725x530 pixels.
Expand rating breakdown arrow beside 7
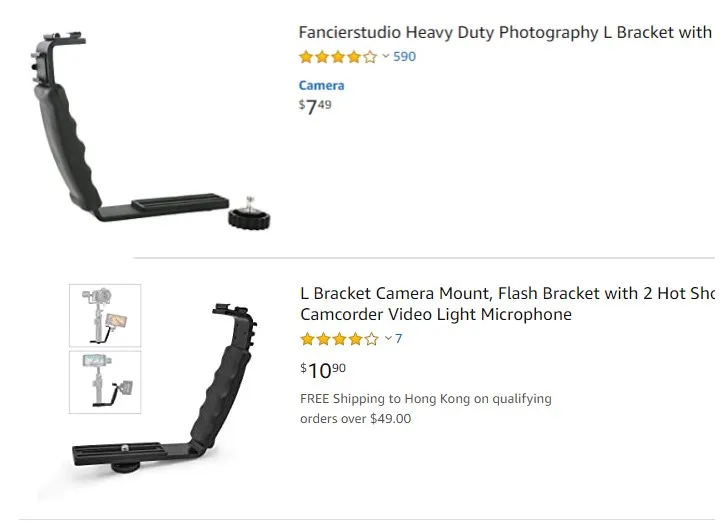point(388,339)
